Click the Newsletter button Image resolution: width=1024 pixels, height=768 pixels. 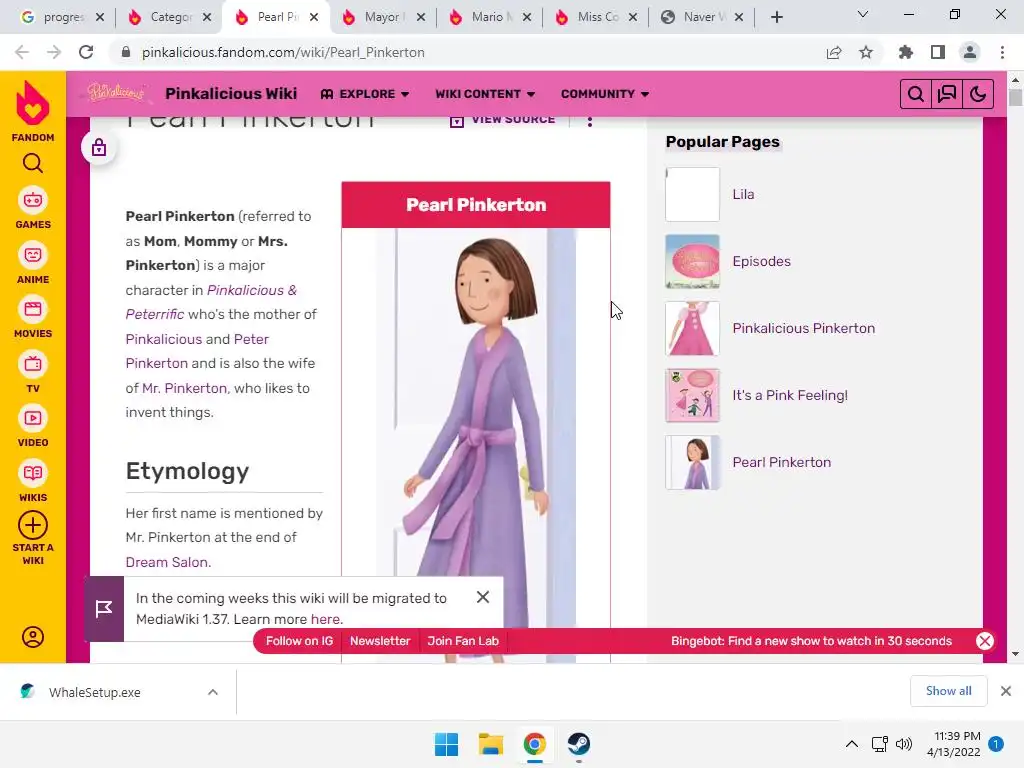click(380, 641)
